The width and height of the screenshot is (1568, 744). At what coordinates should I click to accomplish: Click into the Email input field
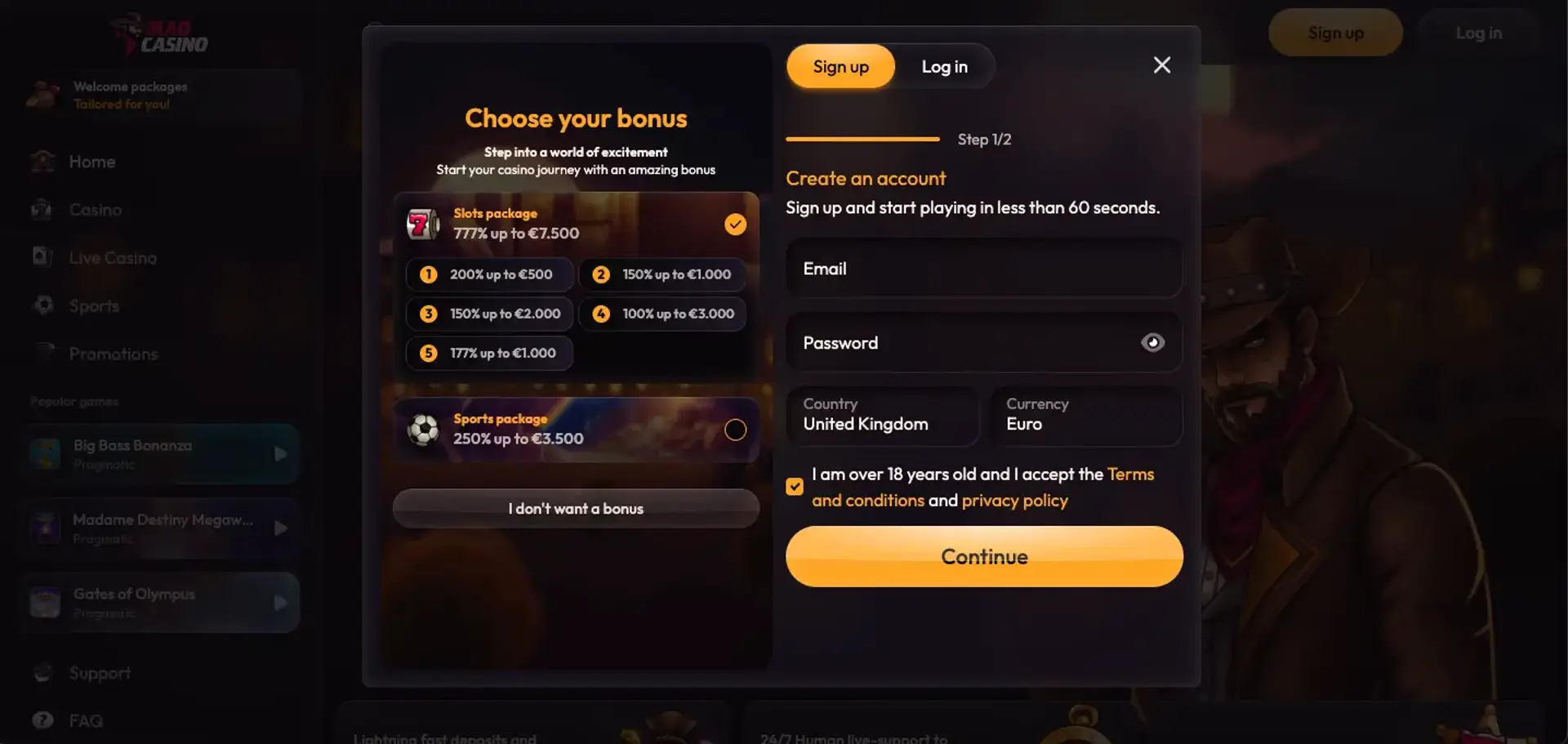[983, 269]
